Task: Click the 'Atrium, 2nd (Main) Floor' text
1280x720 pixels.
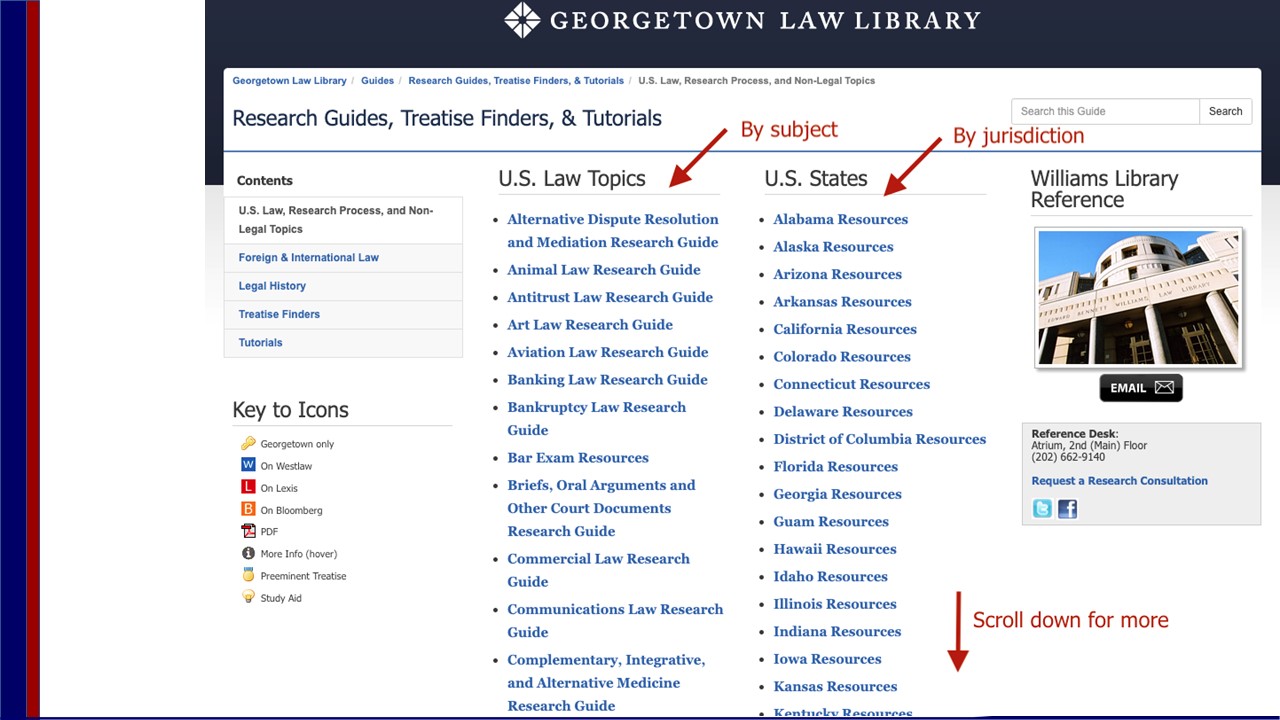Action: [1089, 446]
